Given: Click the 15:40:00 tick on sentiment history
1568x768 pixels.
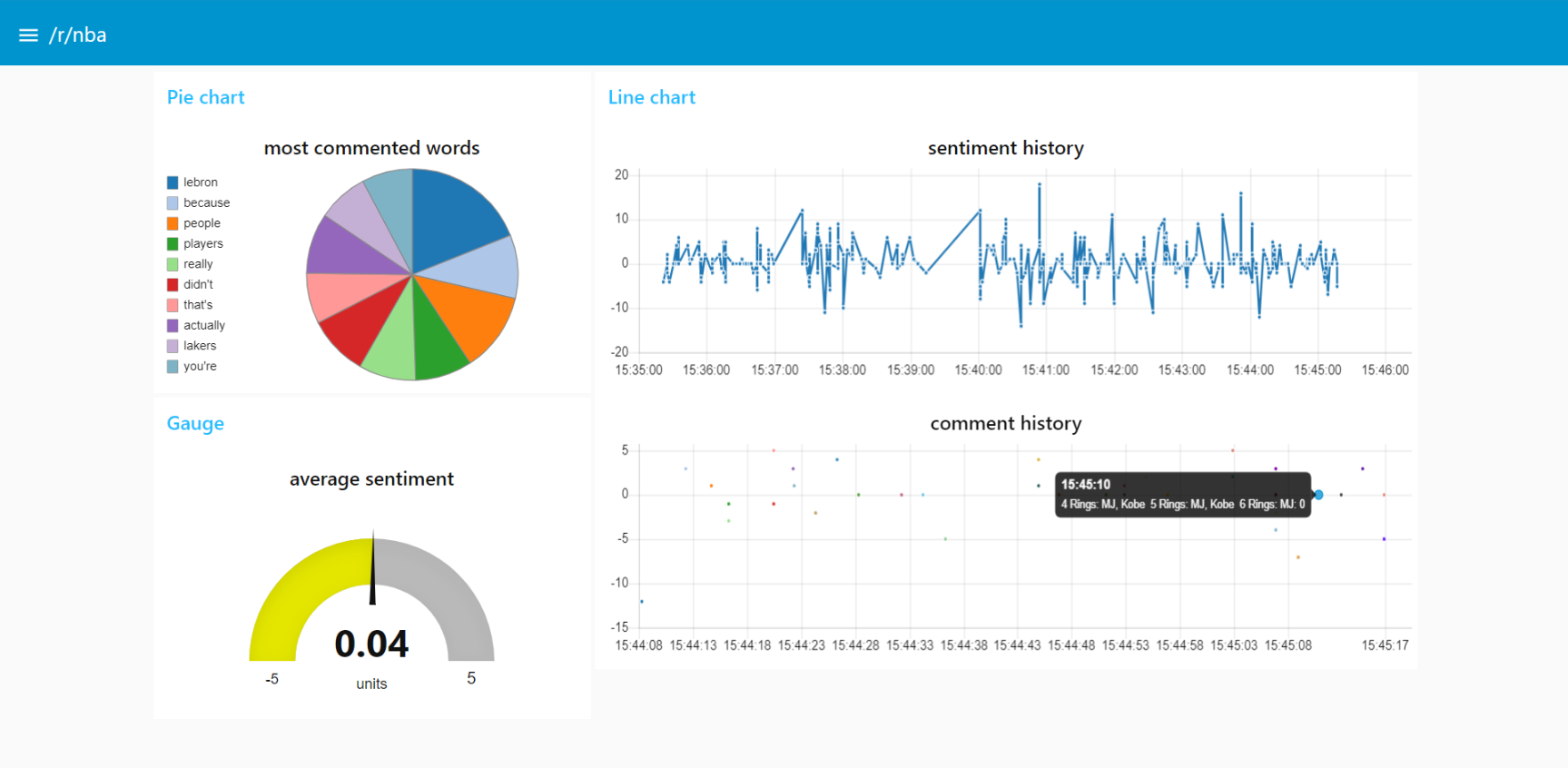Looking at the screenshot, I should point(979,370).
